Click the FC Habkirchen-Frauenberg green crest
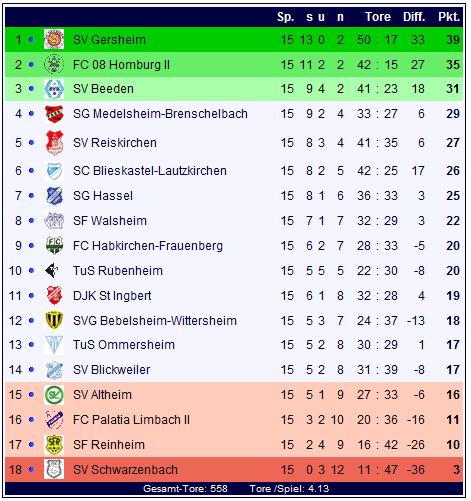Viewport: 471px width, 501px height. click(54, 246)
